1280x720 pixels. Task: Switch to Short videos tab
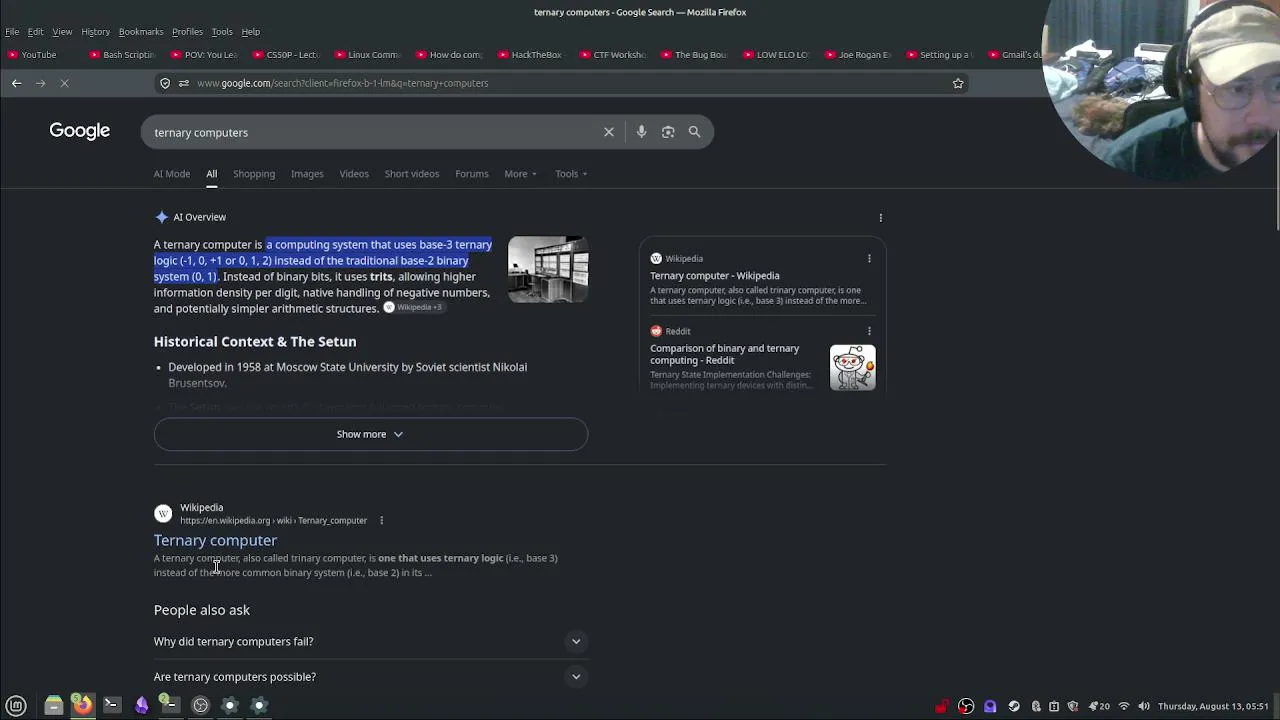[x=412, y=174]
